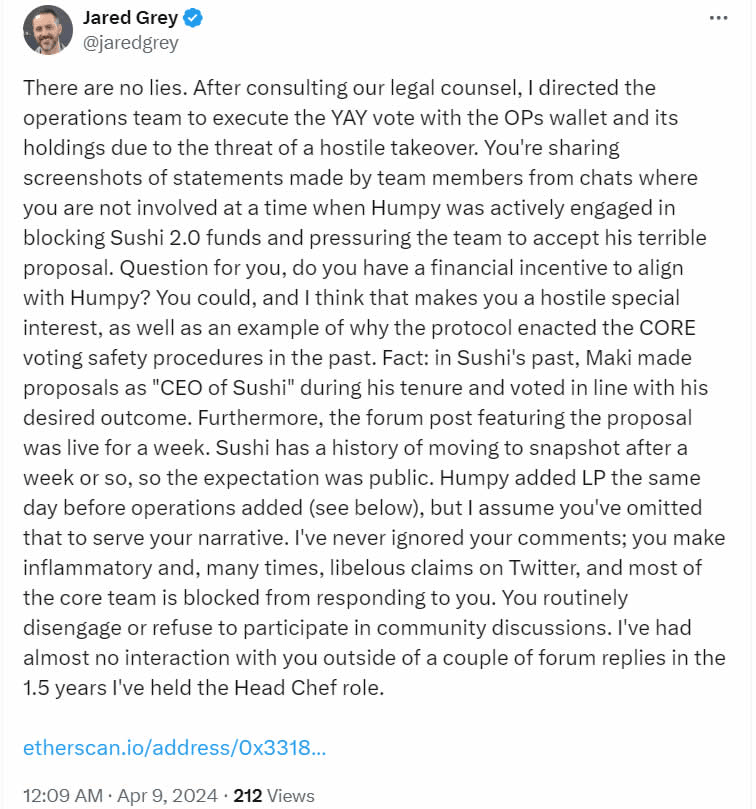This screenshot has height=809, width=756.
Task: Click the Apr 9, 2024 date
Action: click(170, 796)
